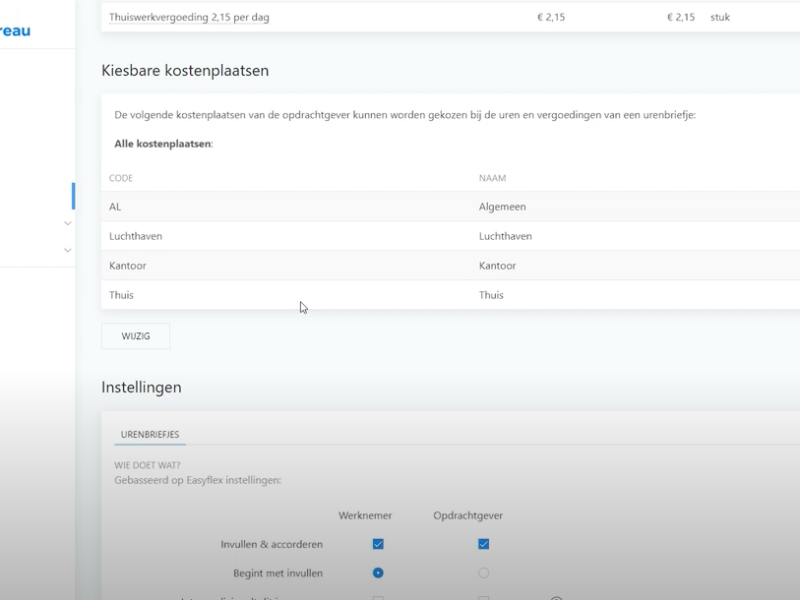This screenshot has width=800, height=600.
Task: Open the Thuiswerkvergoeding 2,15 per dag row
Action: pos(300,17)
